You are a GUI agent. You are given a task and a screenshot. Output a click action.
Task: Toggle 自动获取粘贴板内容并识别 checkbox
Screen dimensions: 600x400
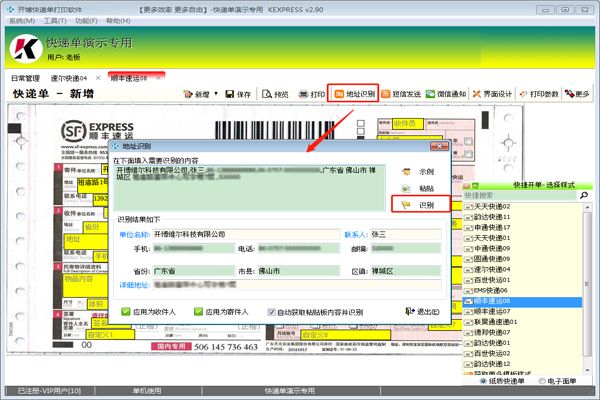(271, 312)
